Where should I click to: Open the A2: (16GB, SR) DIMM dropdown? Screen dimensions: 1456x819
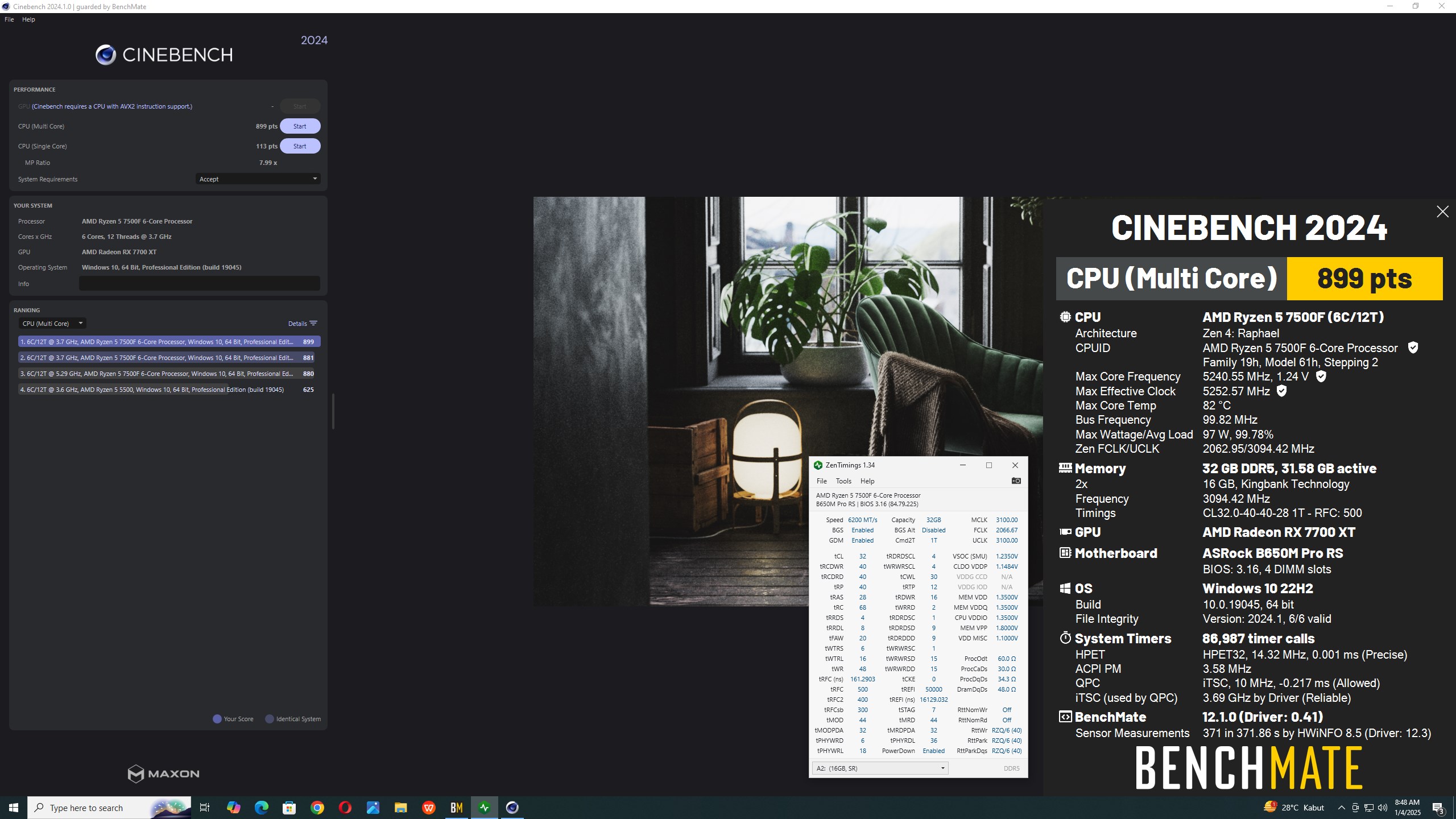click(x=880, y=768)
